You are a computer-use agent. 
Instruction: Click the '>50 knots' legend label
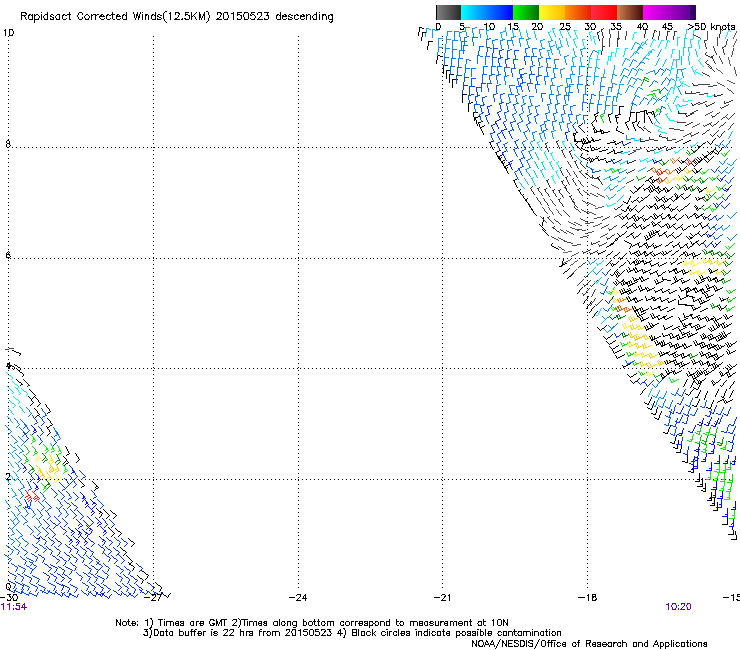[712, 26]
